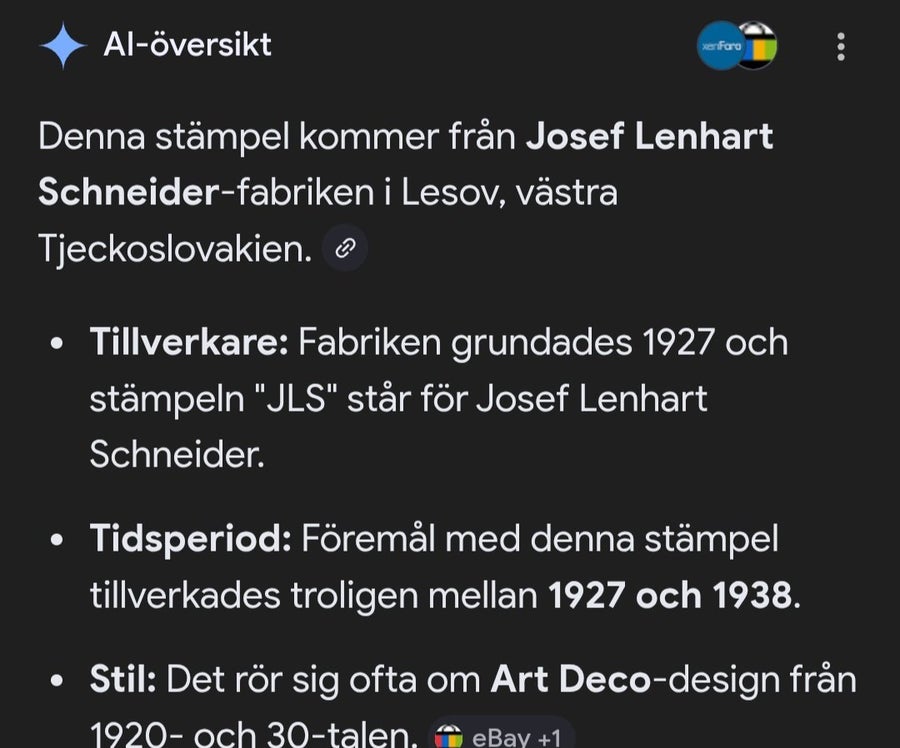The image size is (900, 748).
Task: Click the bold word Schneider before -fabriken
Action: click(129, 192)
